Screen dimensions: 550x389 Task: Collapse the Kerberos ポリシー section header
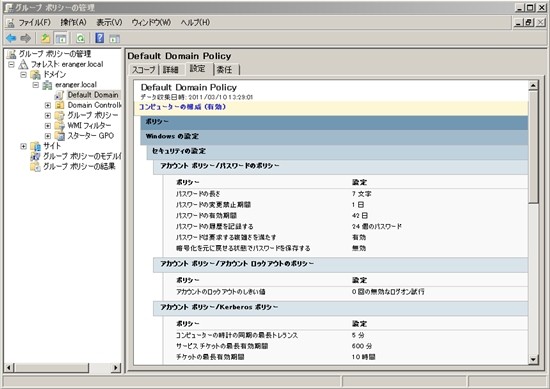341,308
